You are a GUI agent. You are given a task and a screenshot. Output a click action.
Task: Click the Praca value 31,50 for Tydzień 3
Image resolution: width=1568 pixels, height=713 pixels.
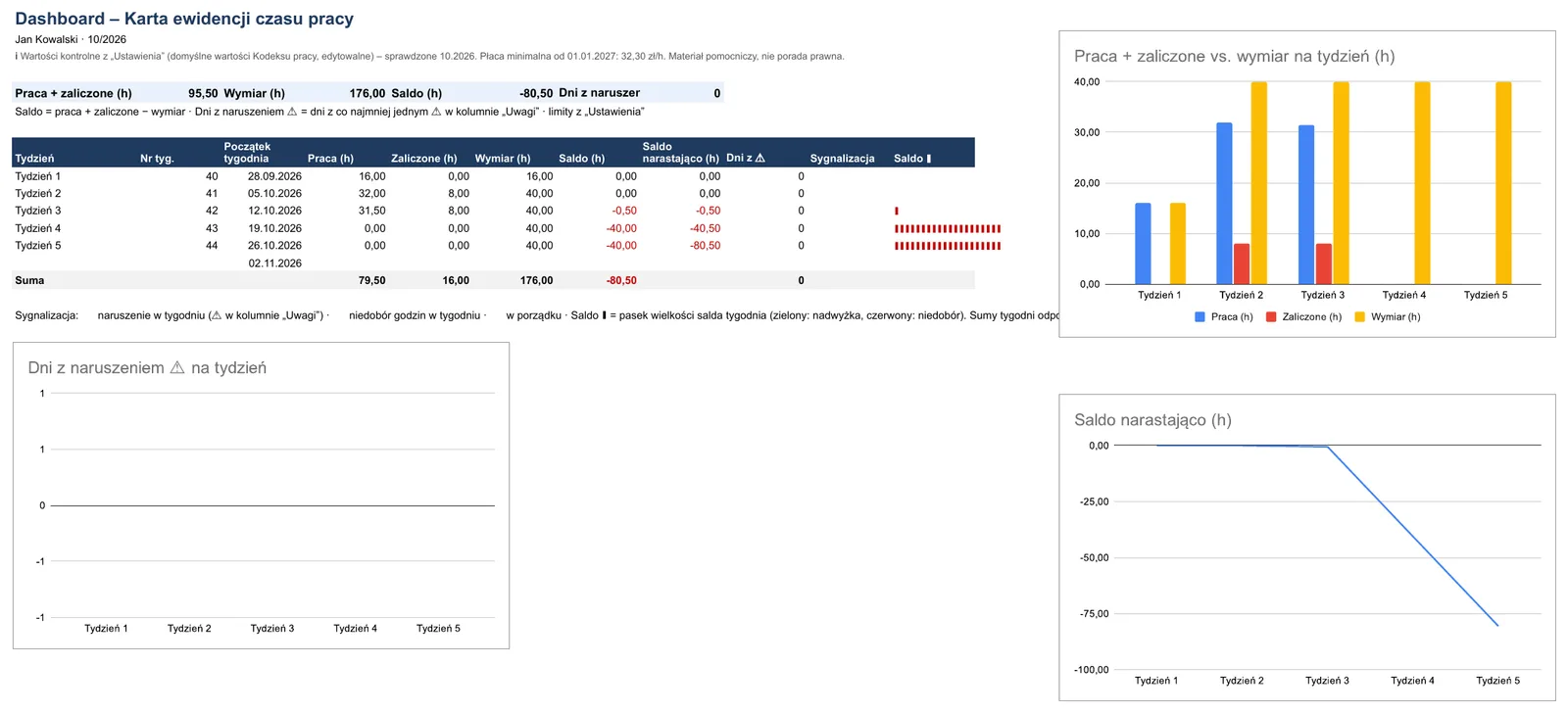pyautogui.click(x=371, y=211)
